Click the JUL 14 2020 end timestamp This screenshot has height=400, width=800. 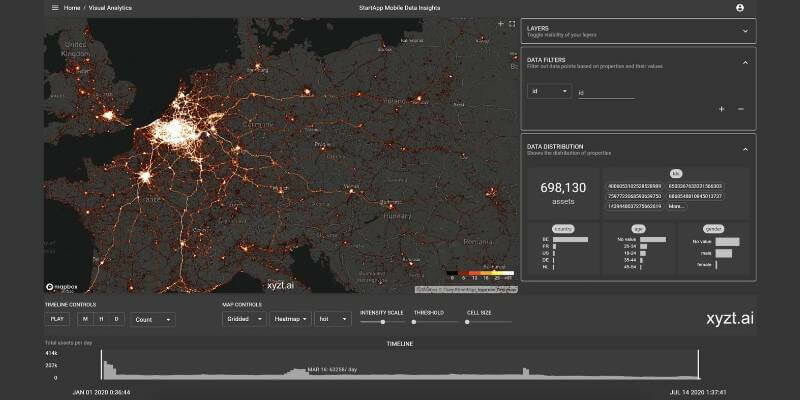697,392
